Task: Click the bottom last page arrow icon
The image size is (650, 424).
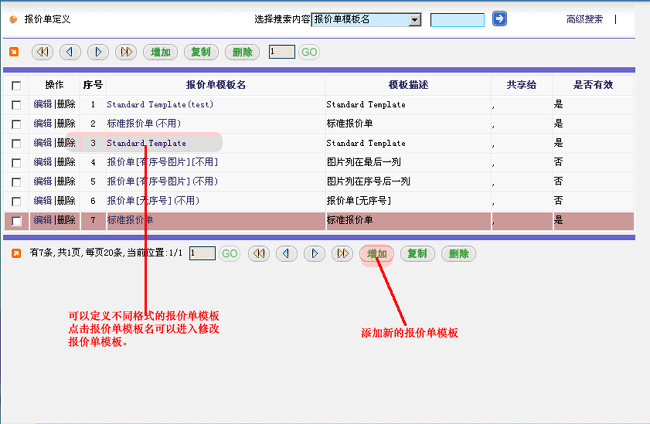Action: coord(342,254)
